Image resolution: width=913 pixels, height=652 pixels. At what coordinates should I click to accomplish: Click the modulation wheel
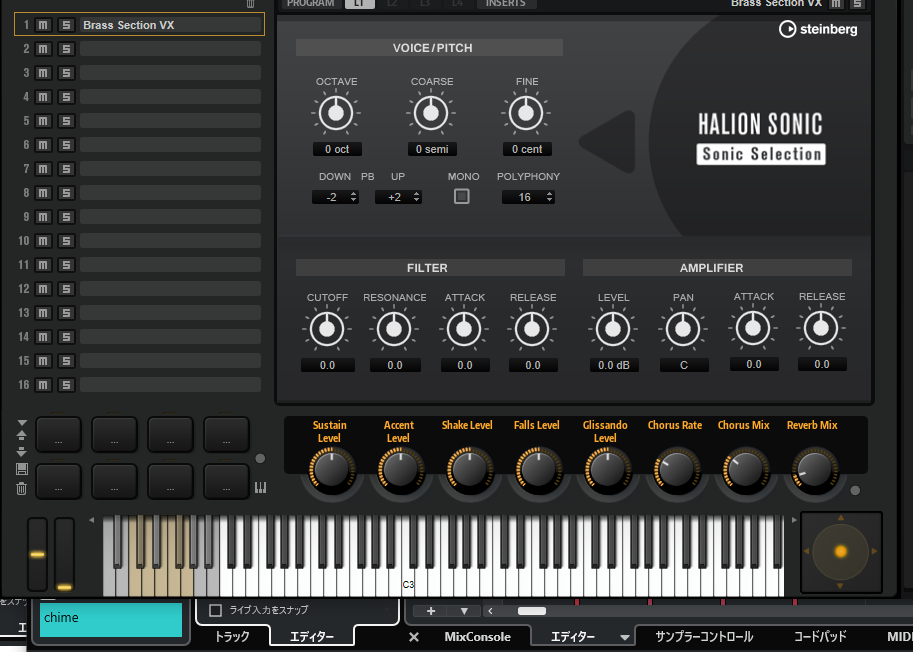click(x=65, y=554)
